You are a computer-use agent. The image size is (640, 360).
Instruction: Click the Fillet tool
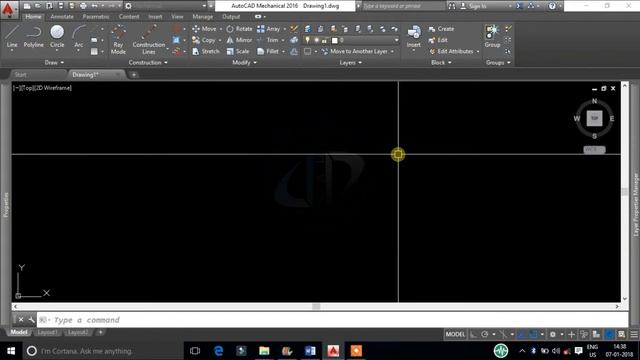[268, 51]
